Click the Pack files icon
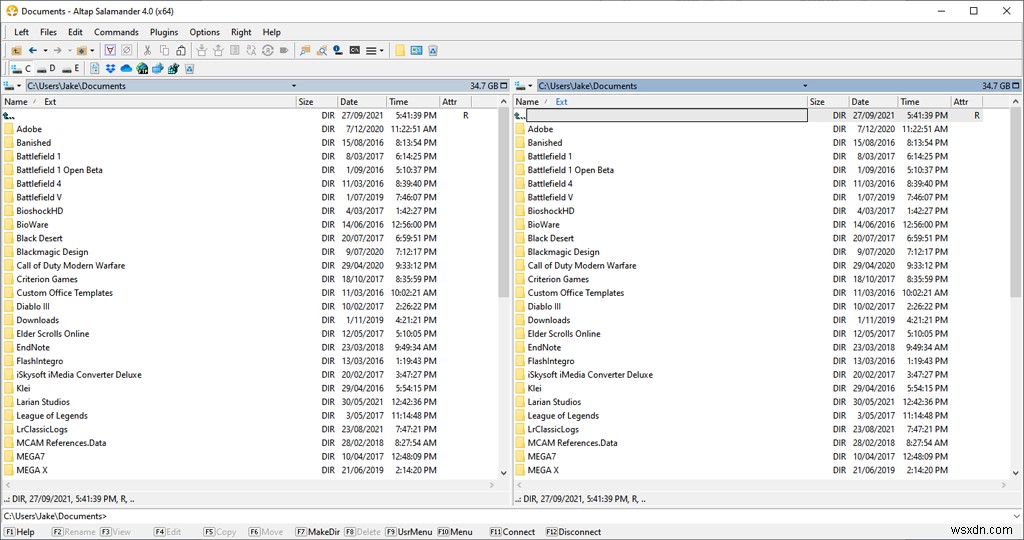This screenshot has width=1024, height=540. pyautogui.click(x=202, y=50)
